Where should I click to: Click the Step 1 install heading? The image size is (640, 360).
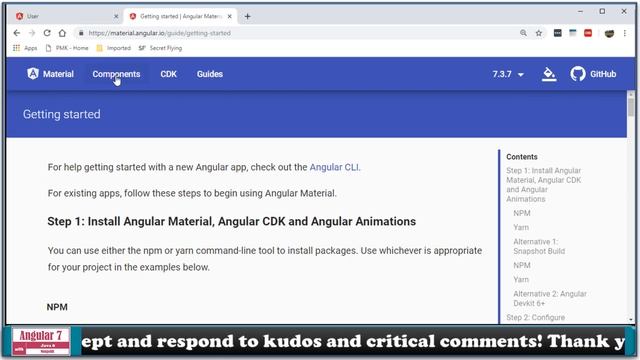[x=231, y=222]
